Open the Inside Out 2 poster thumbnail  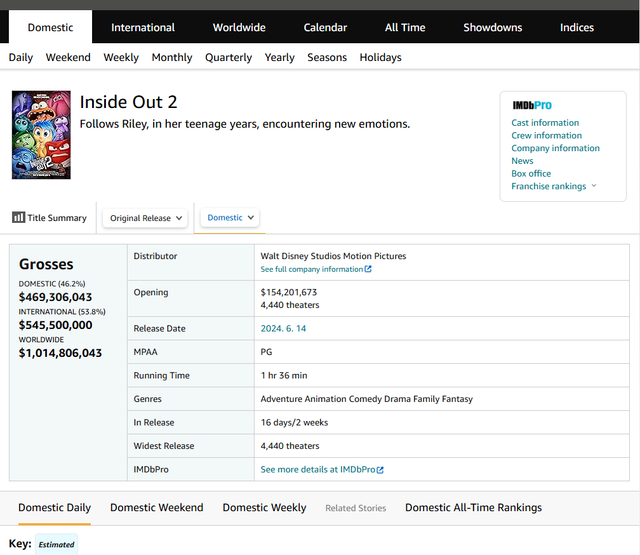coord(41,135)
